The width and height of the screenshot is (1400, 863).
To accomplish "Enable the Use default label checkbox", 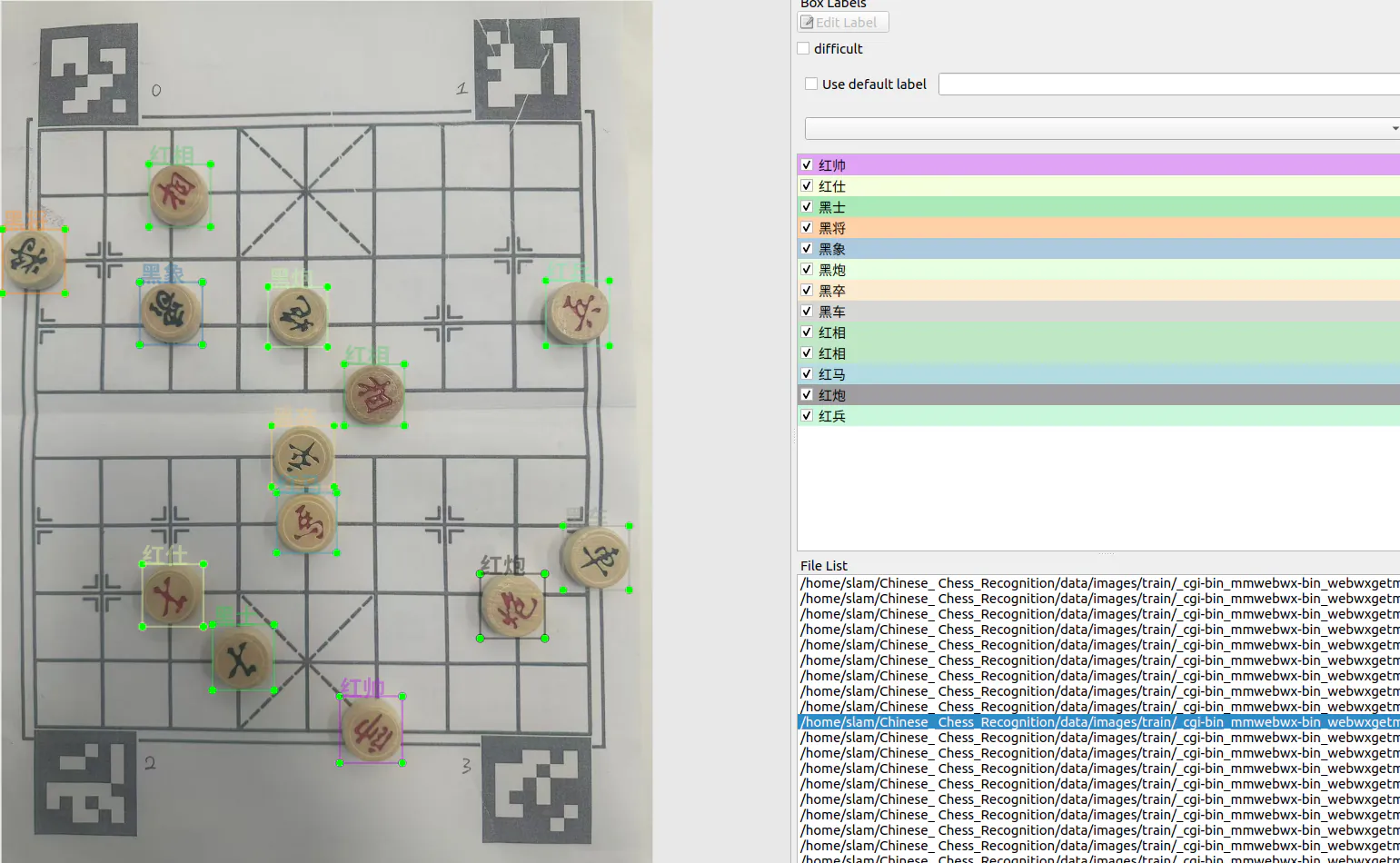I will [x=811, y=84].
